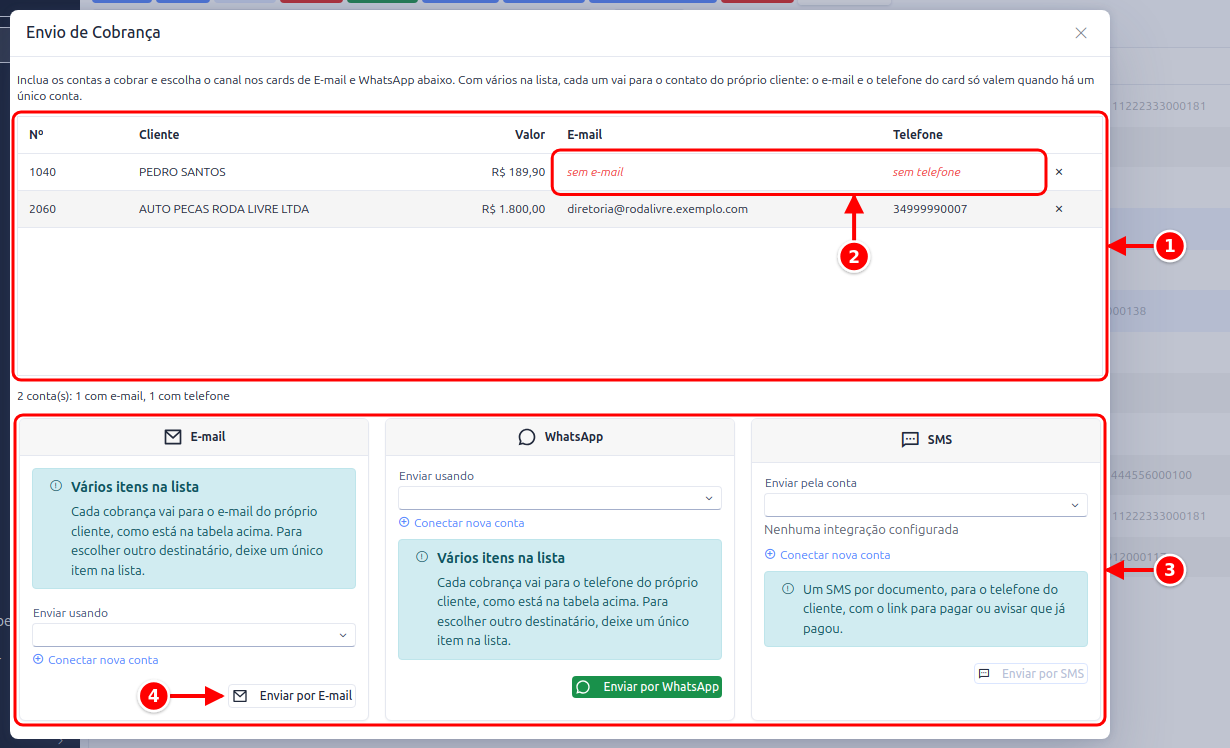Open E-mail 'Enviar usando' dropdown
Image resolution: width=1230 pixels, height=748 pixels.
tap(194, 635)
